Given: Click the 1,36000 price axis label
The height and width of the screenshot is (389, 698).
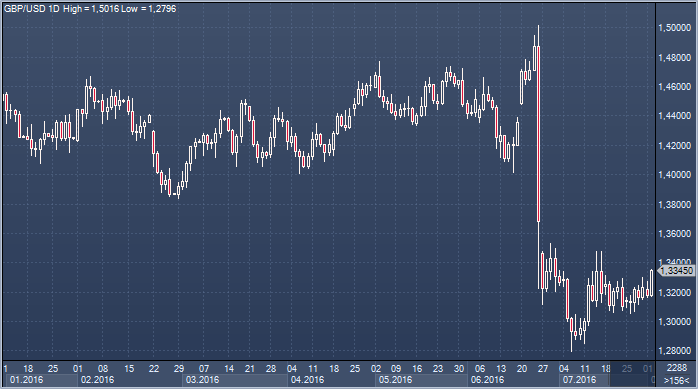Looking at the screenshot, I should tap(674, 234).
